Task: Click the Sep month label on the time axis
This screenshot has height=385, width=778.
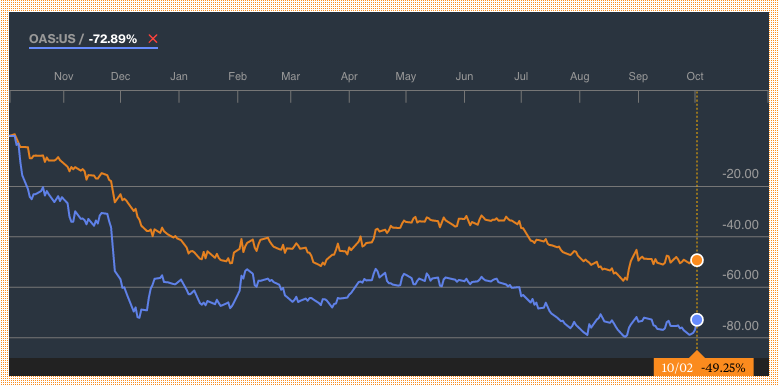Action: [x=638, y=76]
